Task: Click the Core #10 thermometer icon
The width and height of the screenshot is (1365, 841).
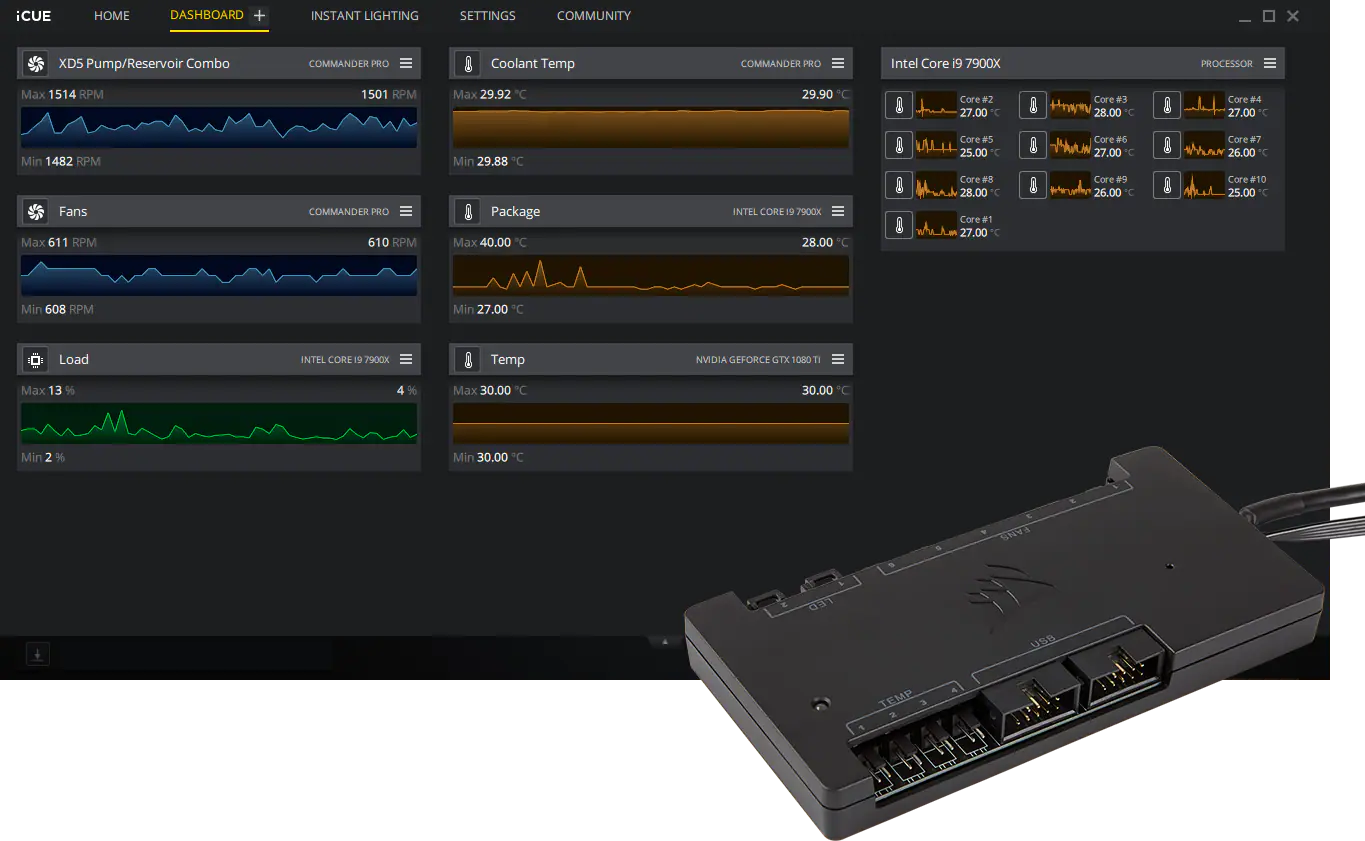Action: point(1167,185)
